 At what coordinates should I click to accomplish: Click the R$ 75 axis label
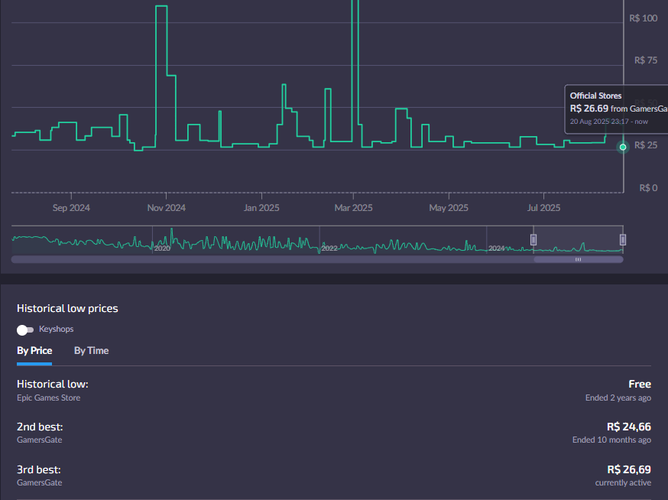coord(646,60)
